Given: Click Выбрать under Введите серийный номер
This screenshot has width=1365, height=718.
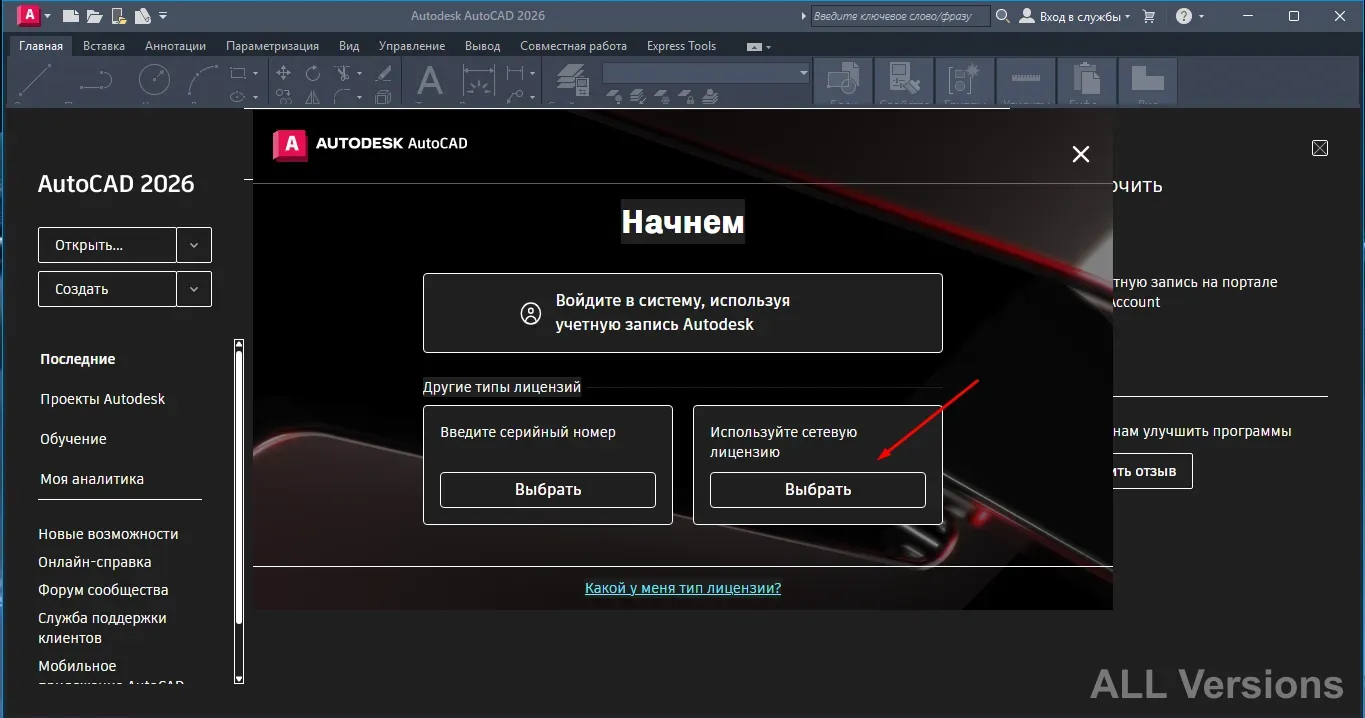Looking at the screenshot, I should coord(548,490).
